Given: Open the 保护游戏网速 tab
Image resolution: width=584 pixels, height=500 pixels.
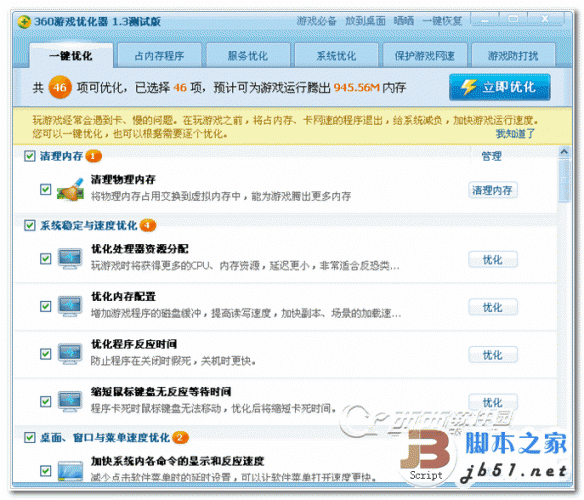Looking at the screenshot, I should pyautogui.click(x=425, y=56).
